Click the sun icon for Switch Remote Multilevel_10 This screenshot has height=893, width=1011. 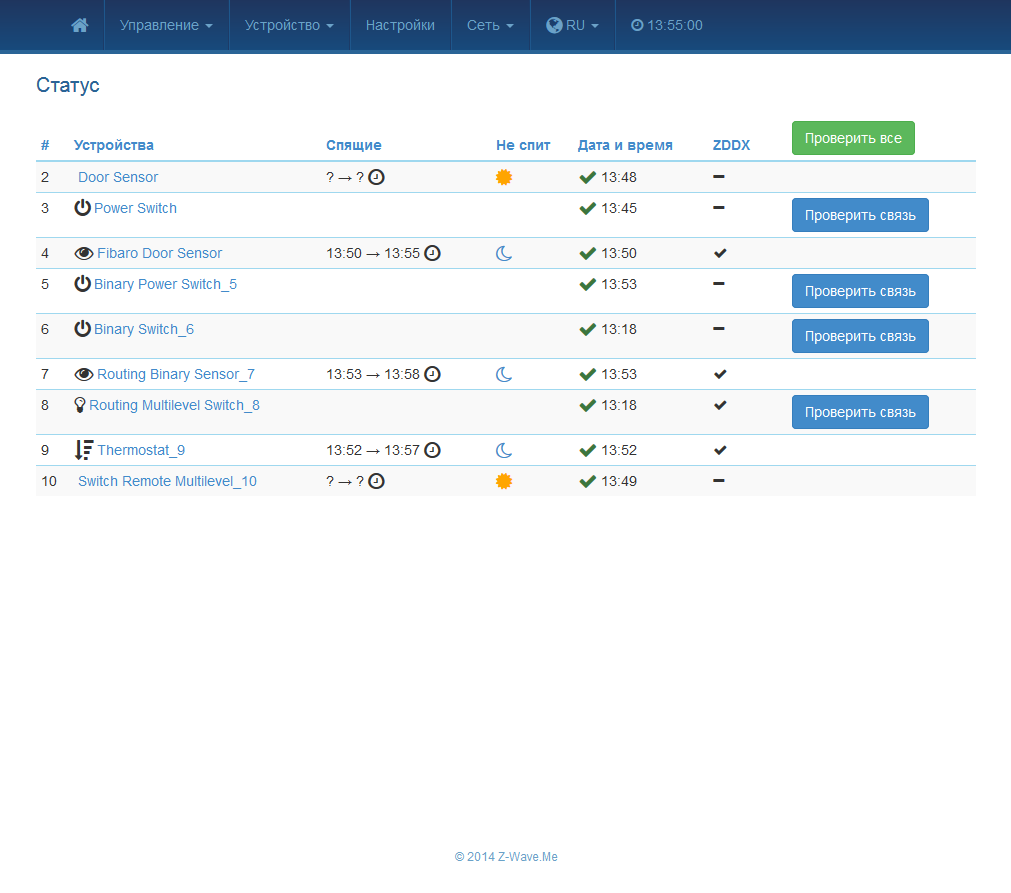[504, 481]
